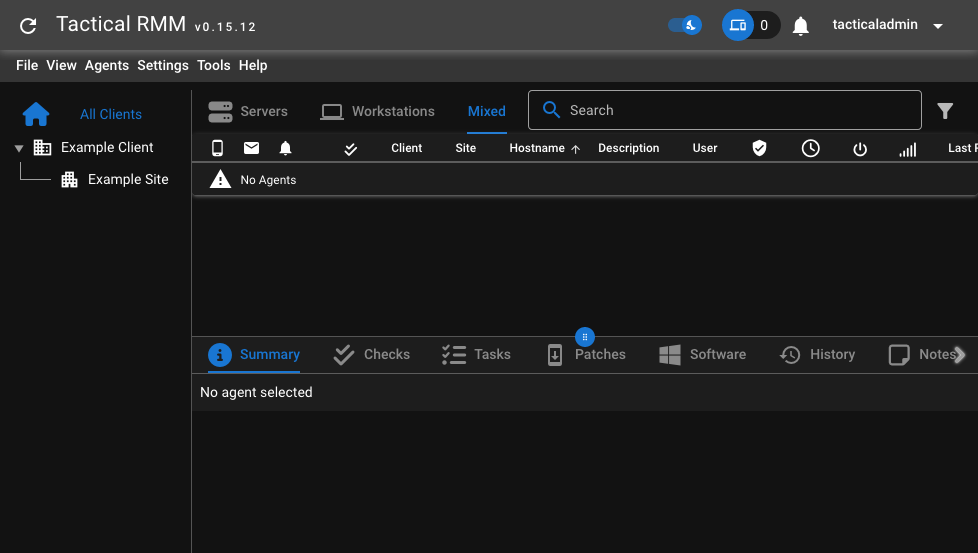Switch to the Software tab

tap(702, 355)
